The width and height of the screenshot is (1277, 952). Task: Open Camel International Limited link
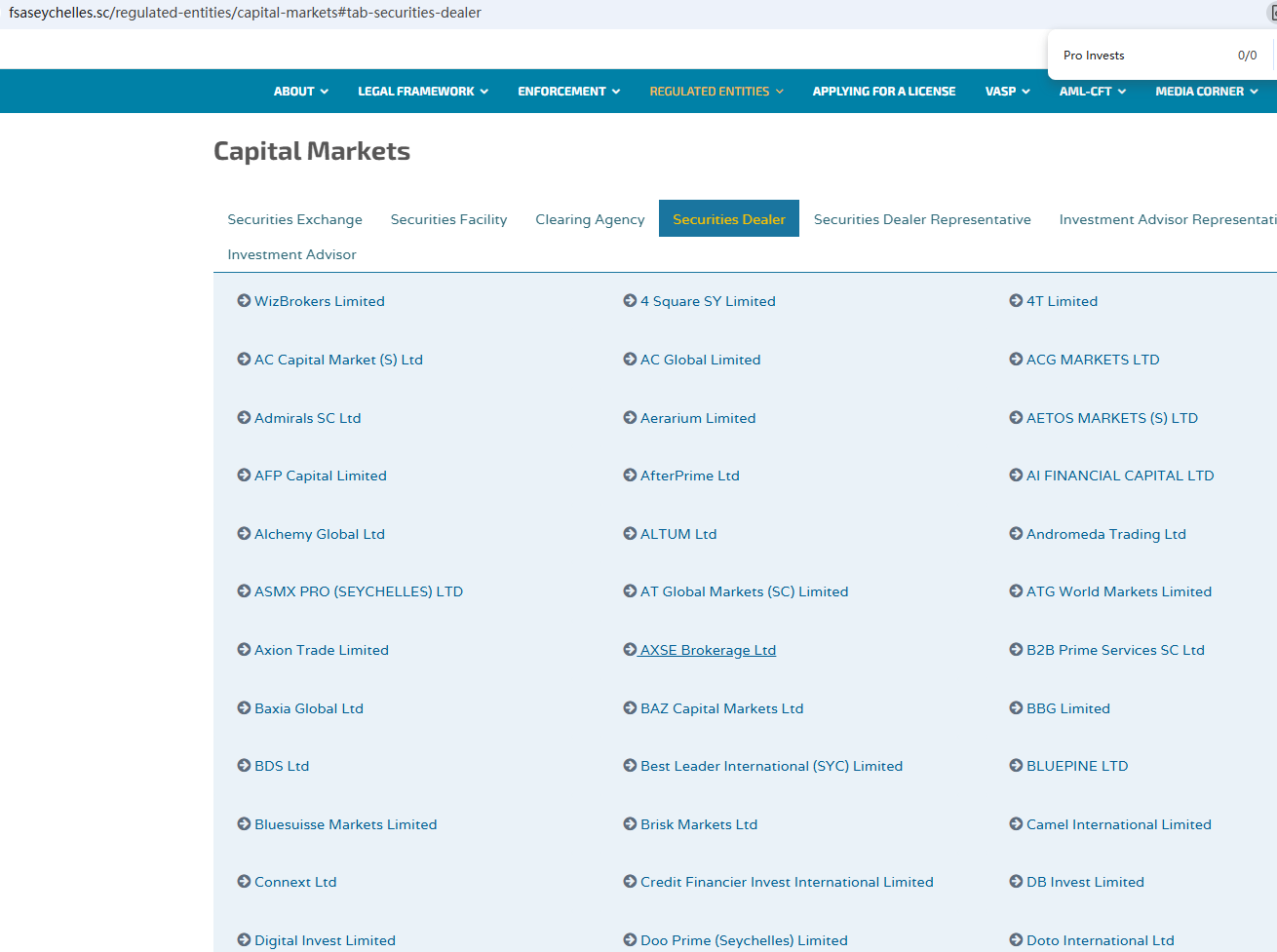click(1119, 824)
